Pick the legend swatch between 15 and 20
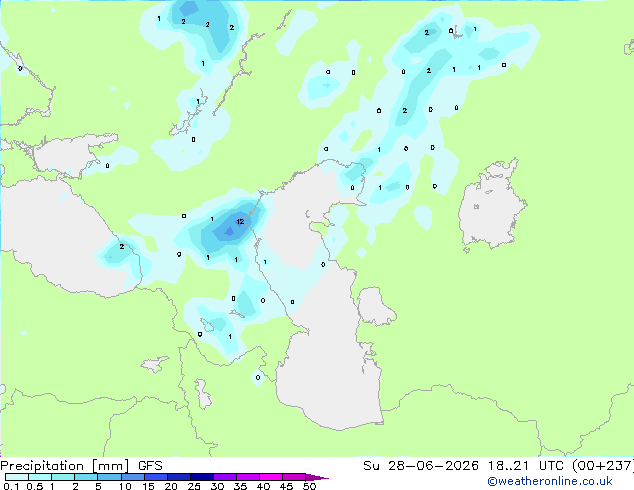 (156, 477)
